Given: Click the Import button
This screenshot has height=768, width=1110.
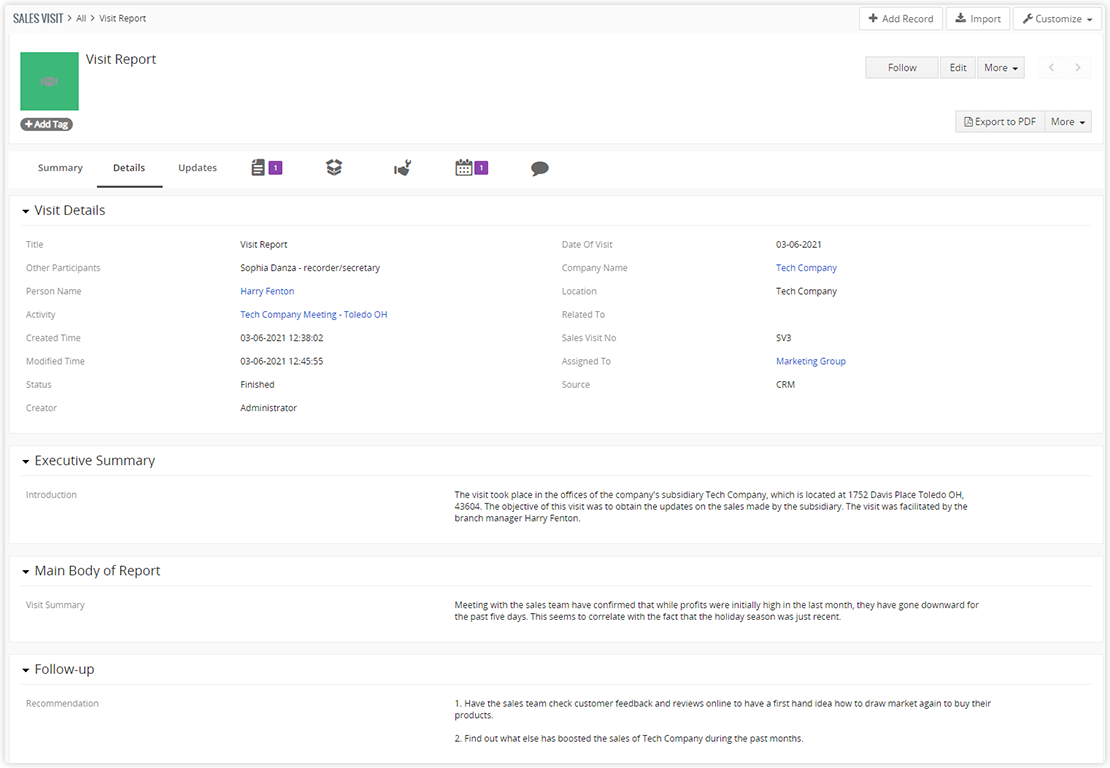Looking at the screenshot, I should (978, 19).
